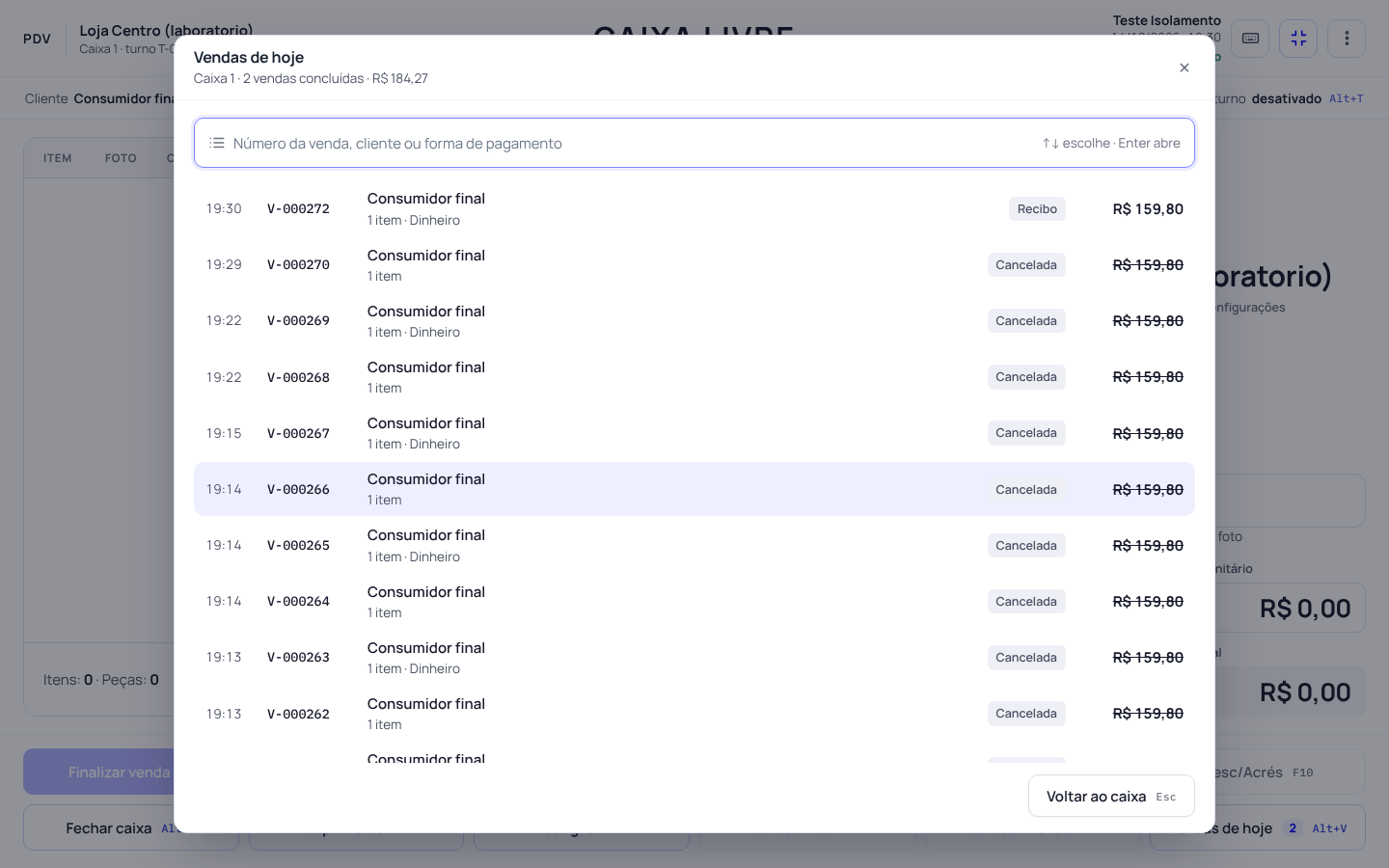The image size is (1389, 868).
Task: Select sale row V-000270
Action: pos(694,265)
